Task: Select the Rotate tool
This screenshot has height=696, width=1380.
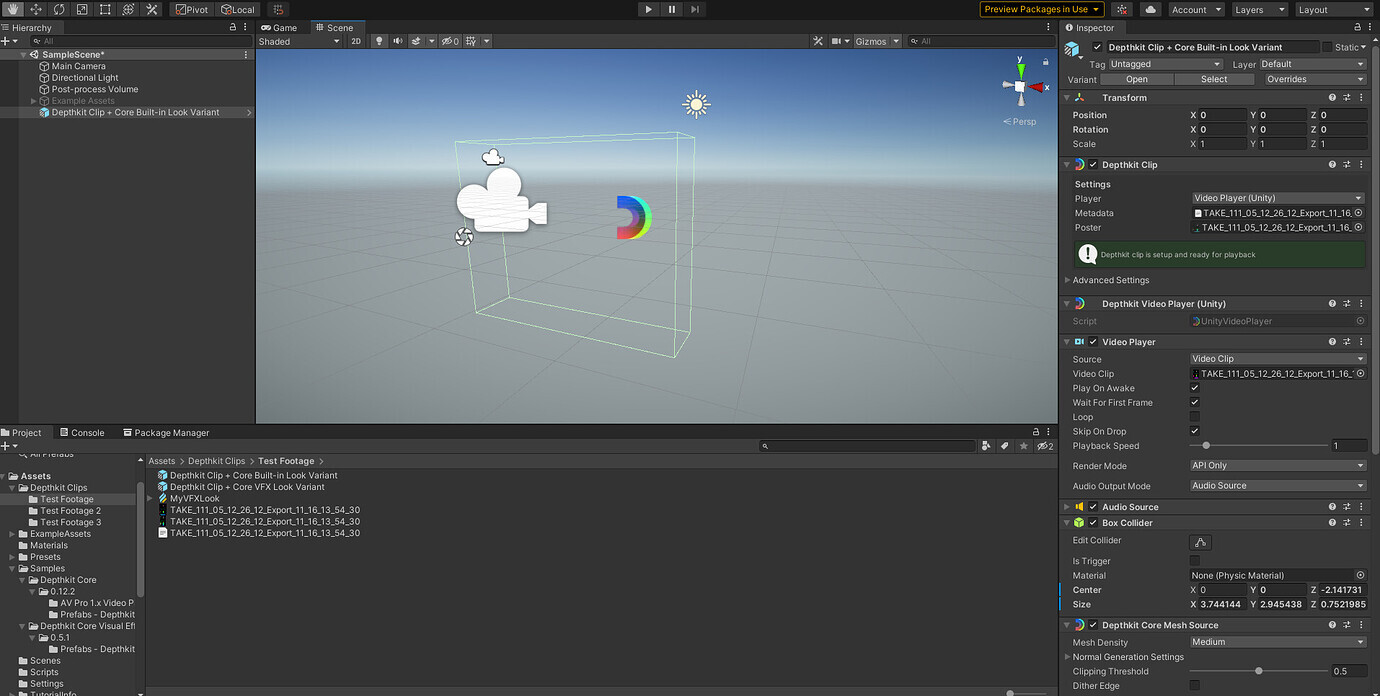Action: [x=59, y=9]
